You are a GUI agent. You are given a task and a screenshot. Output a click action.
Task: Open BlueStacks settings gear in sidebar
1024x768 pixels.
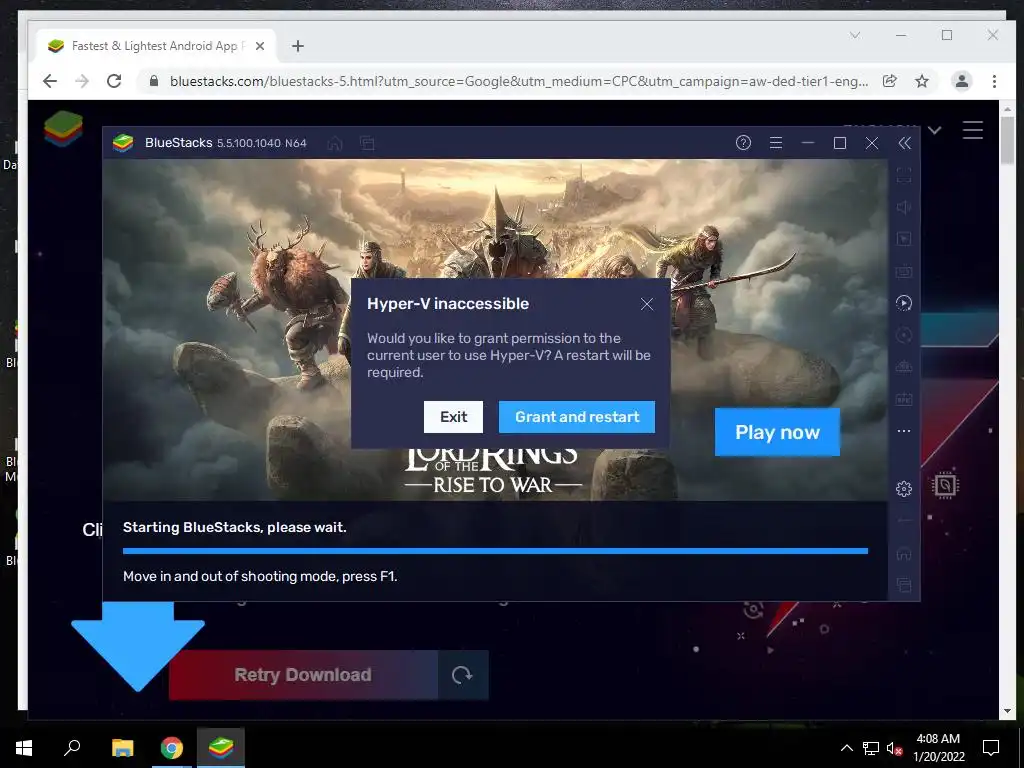click(x=904, y=488)
